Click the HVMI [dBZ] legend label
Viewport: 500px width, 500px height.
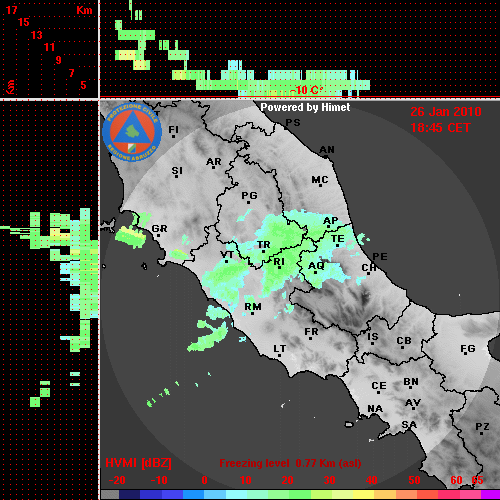[138, 463]
